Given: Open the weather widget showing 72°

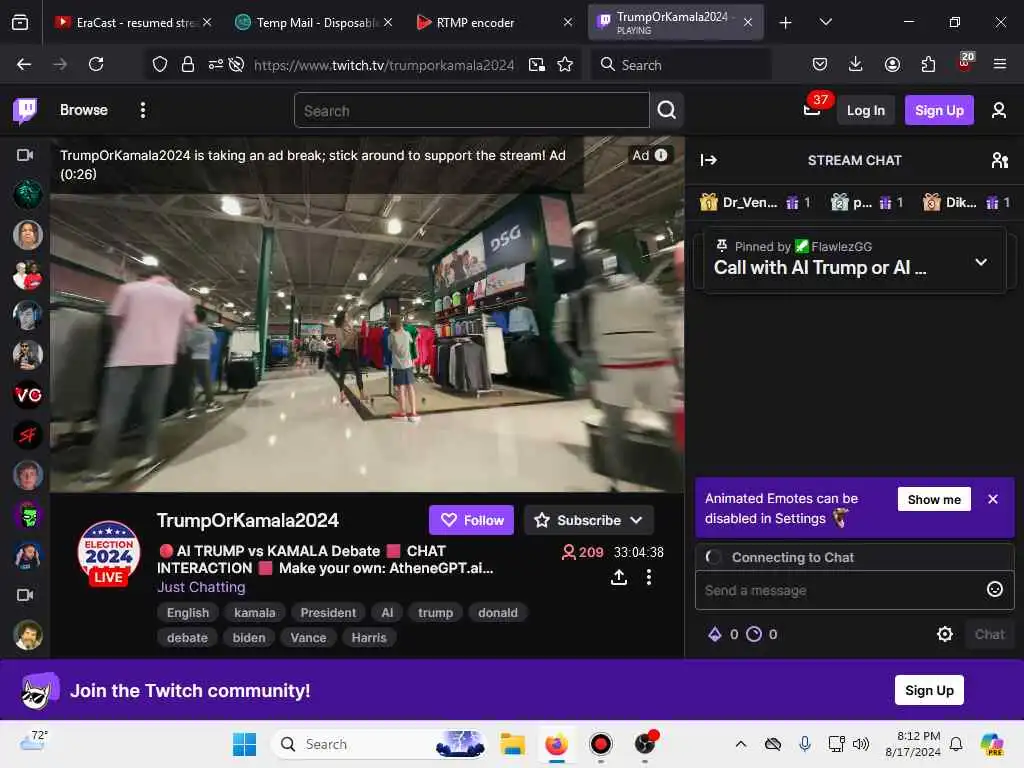Looking at the screenshot, I should coord(33,740).
